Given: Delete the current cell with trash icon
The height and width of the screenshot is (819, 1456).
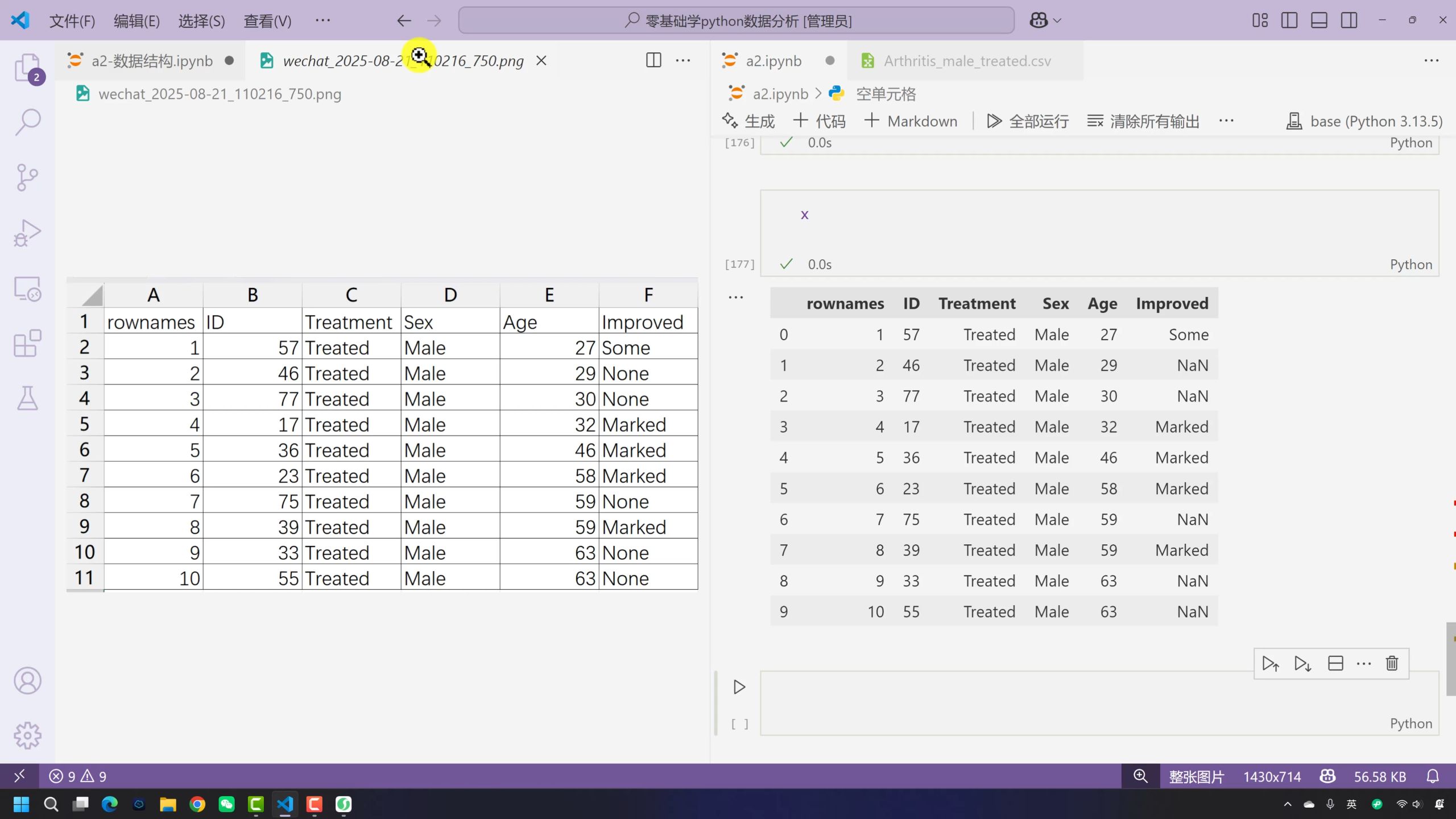Looking at the screenshot, I should pos(1392,663).
